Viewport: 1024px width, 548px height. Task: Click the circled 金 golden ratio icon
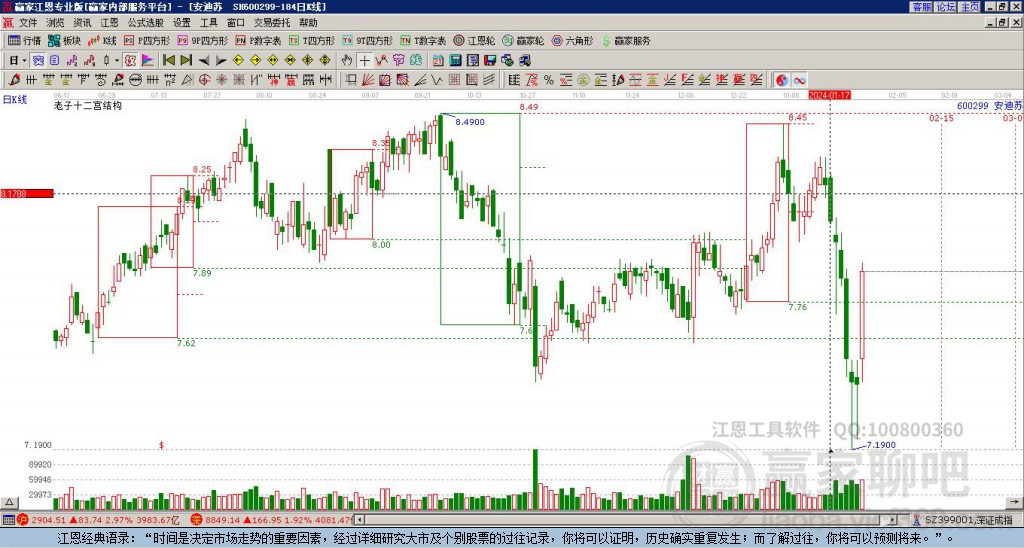pos(583,80)
